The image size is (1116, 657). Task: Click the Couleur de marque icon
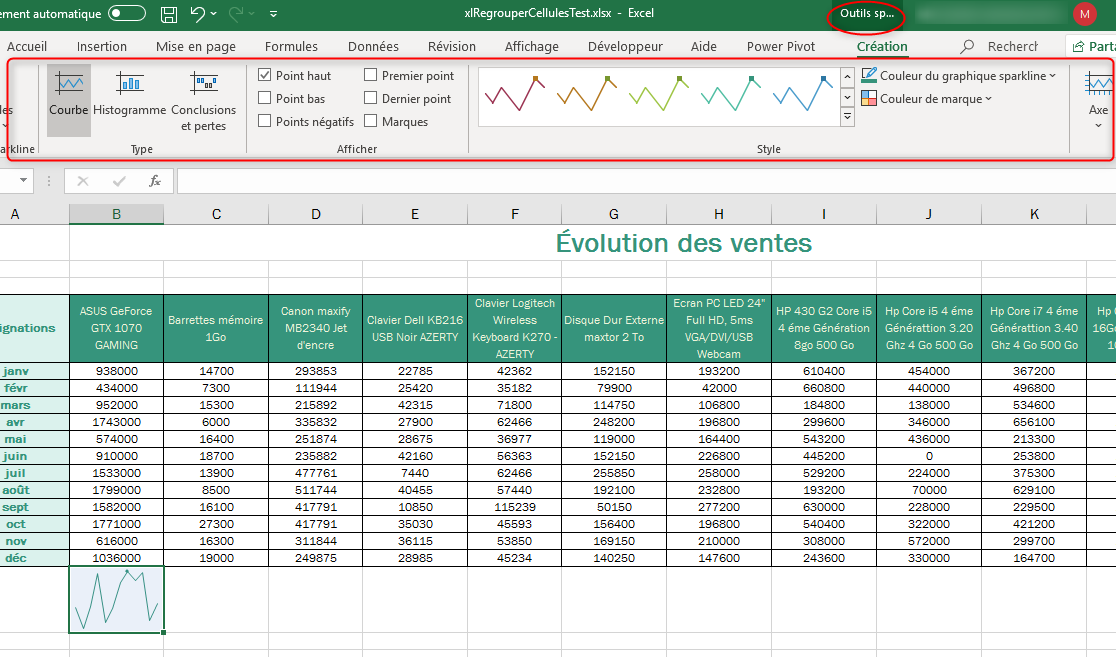pyautogui.click(x=868, y=98)
